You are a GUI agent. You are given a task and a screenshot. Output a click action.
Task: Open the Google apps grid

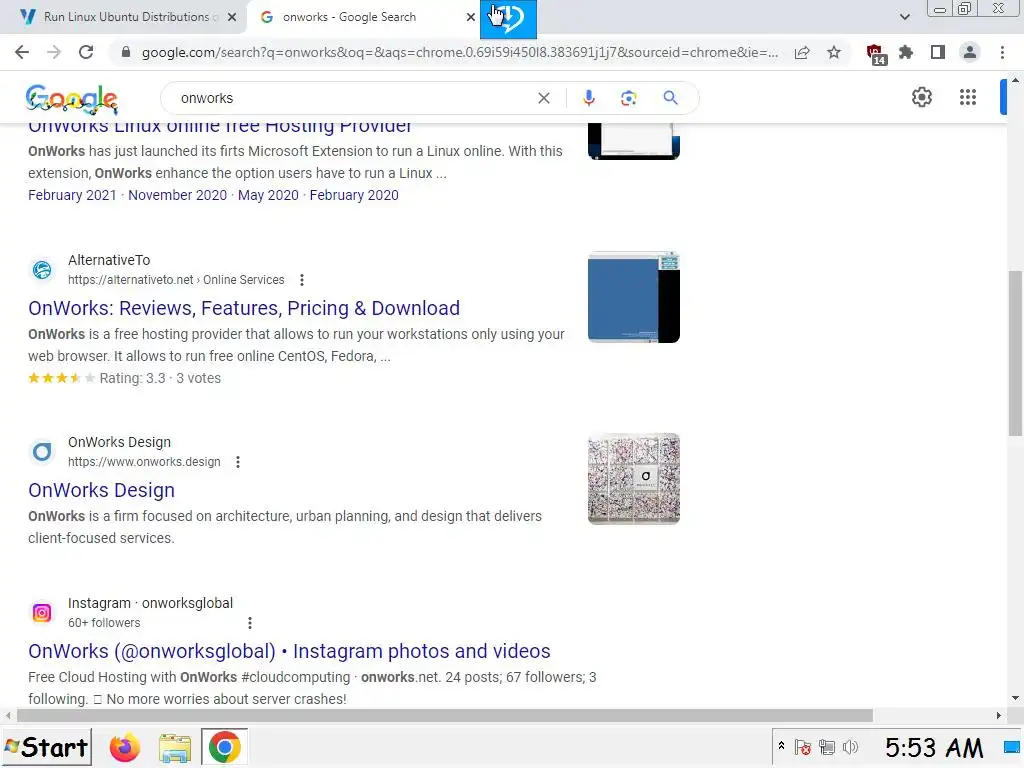[968, 97]
